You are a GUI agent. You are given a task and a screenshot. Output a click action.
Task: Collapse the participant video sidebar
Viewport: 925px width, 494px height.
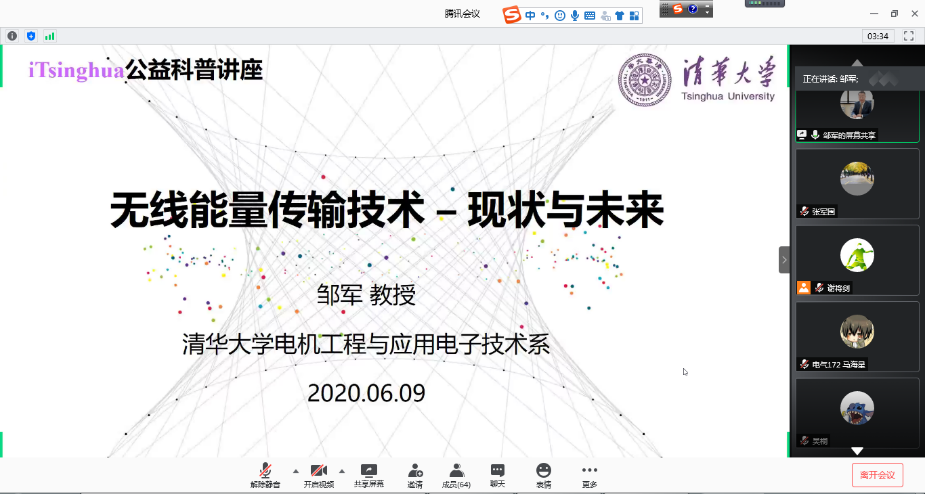point(784,259)
